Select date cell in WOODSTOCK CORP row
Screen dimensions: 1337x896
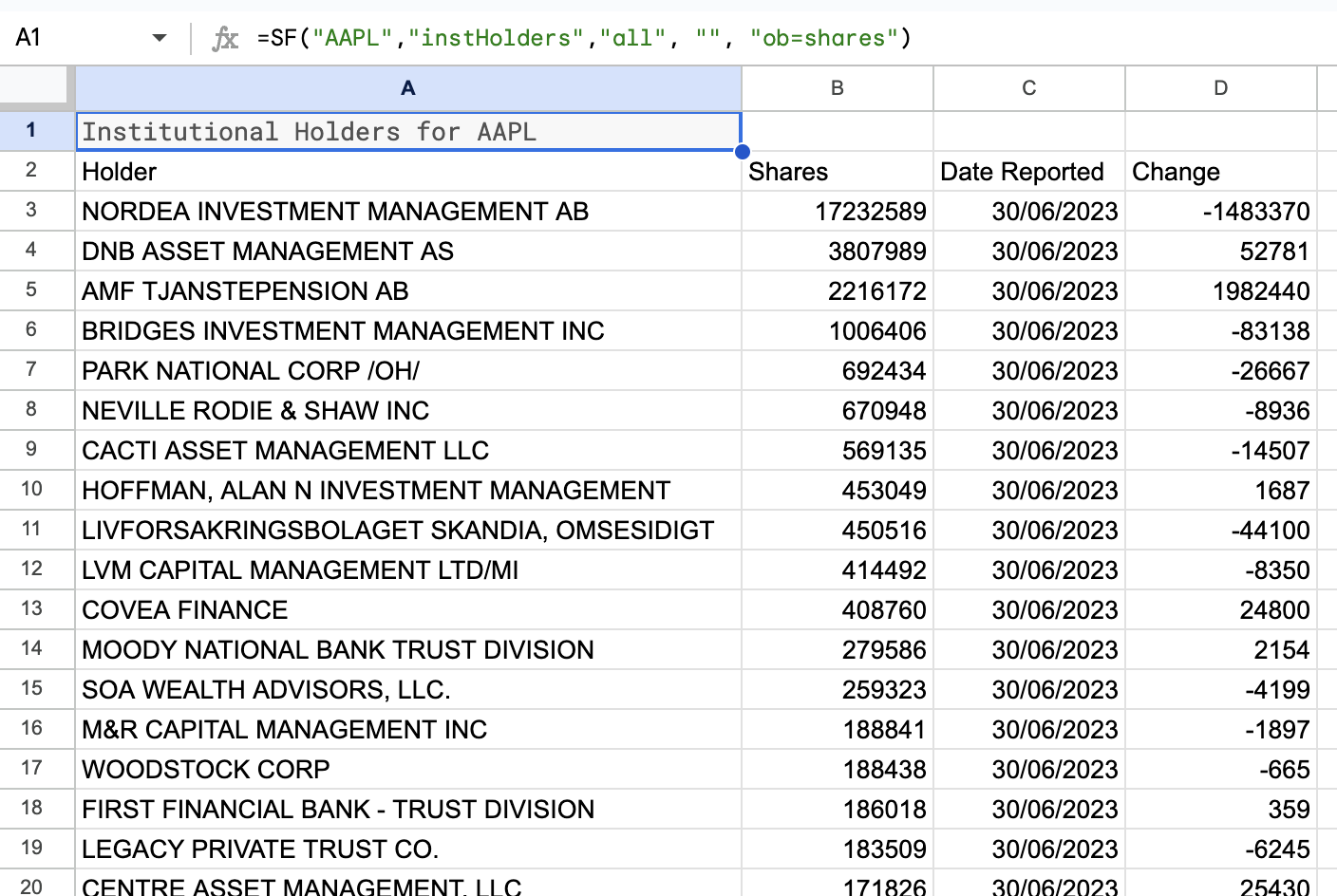point(1029,770)
